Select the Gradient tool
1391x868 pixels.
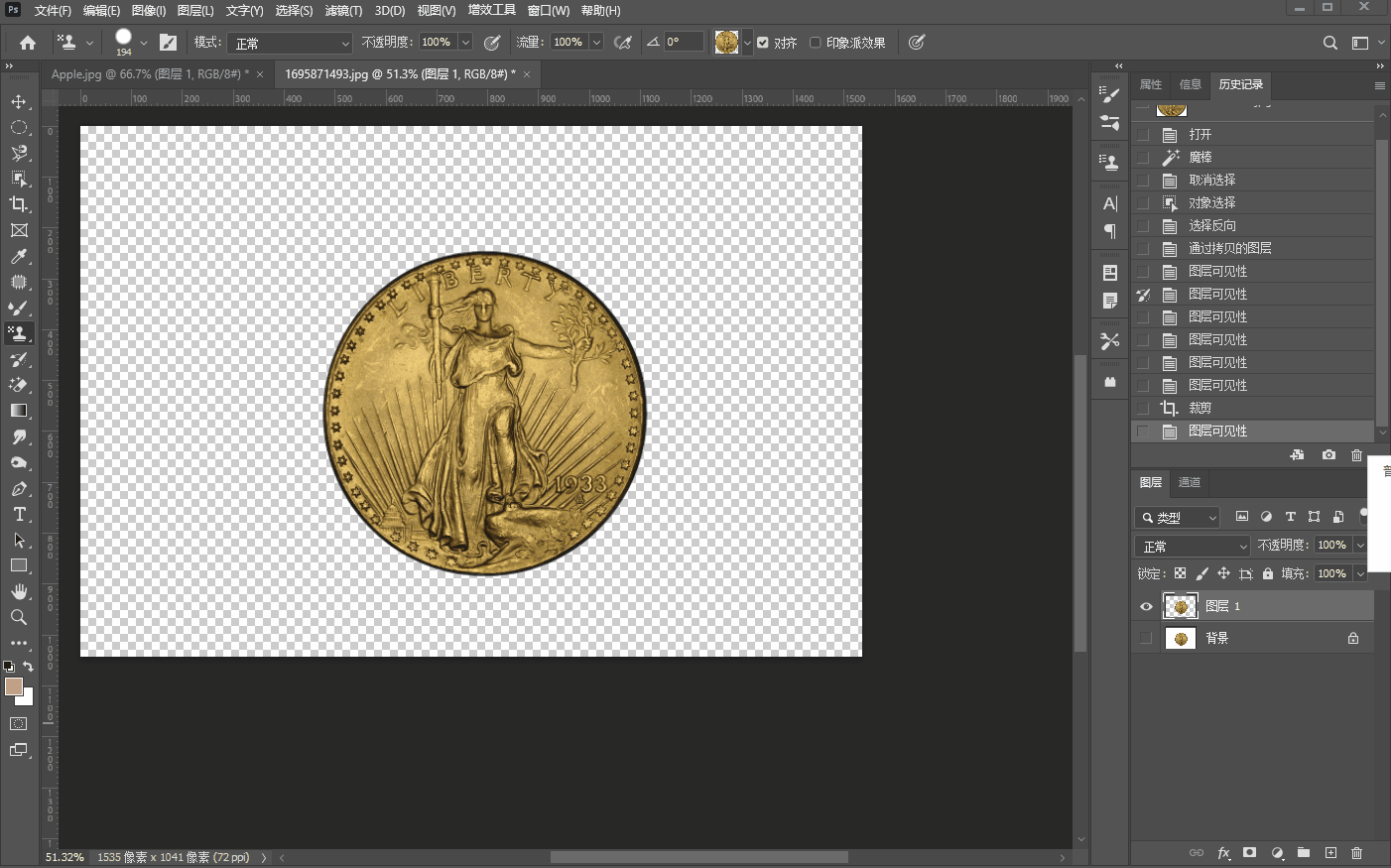(19, 411)
